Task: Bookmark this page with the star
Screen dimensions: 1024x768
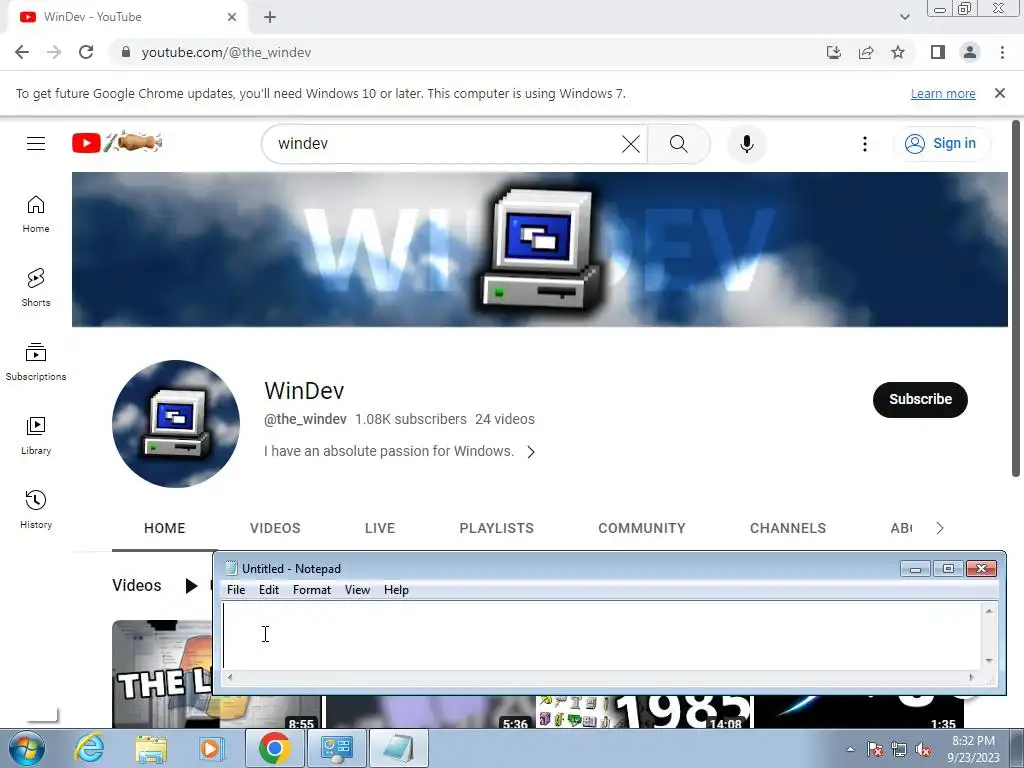Action: tap(898, 52)
